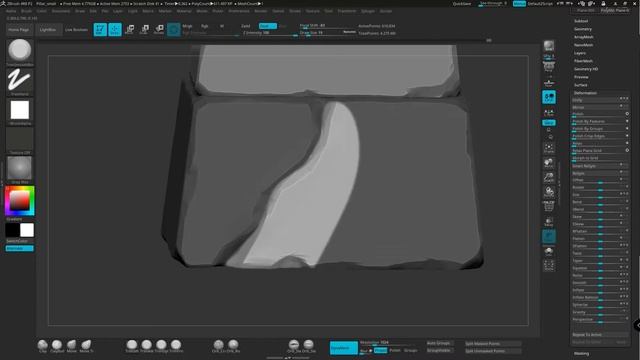Expand the Layers section

click(x=580, y=53)
